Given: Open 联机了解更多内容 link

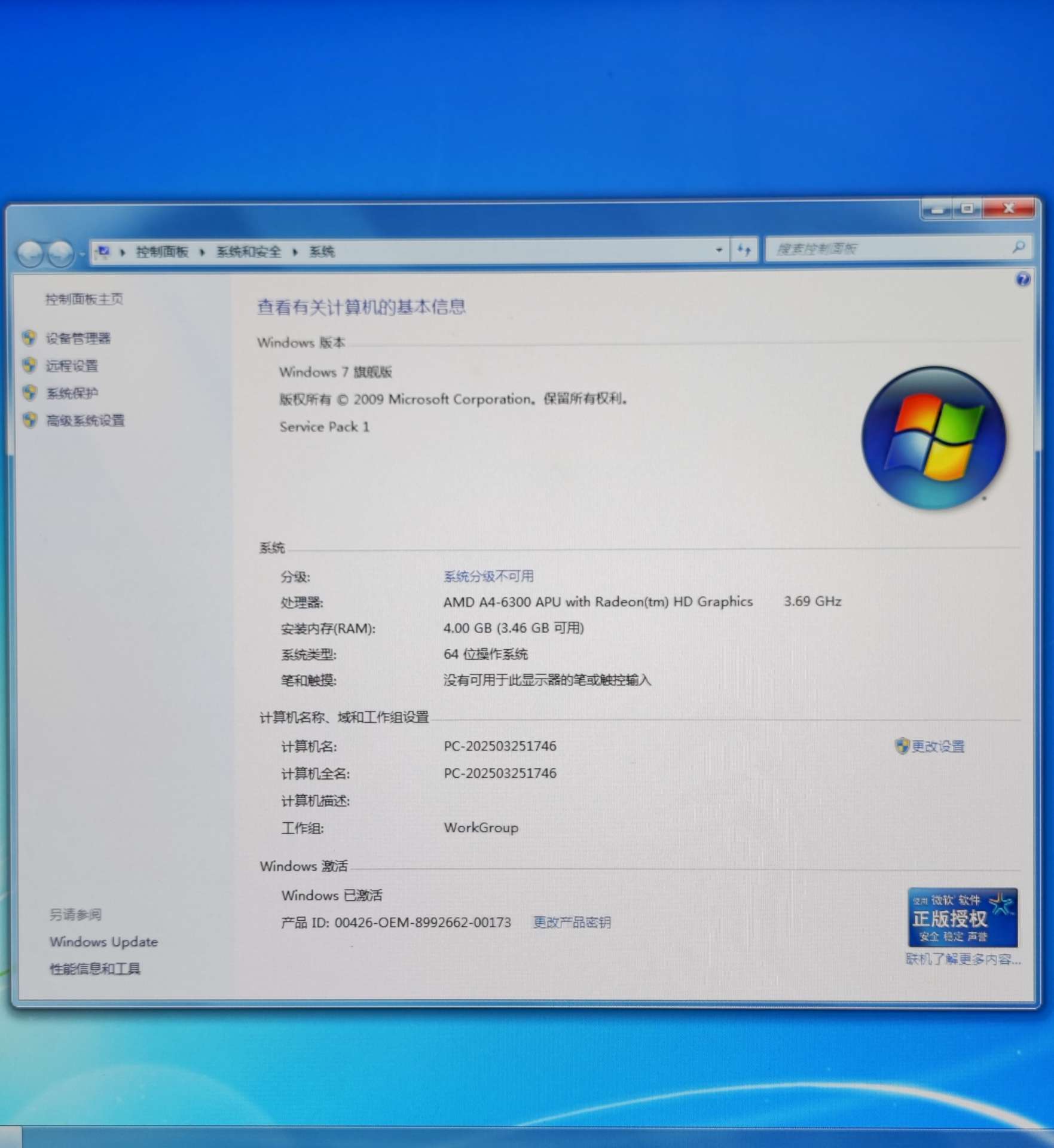Looking at the screenshot, I should point(963,959).
